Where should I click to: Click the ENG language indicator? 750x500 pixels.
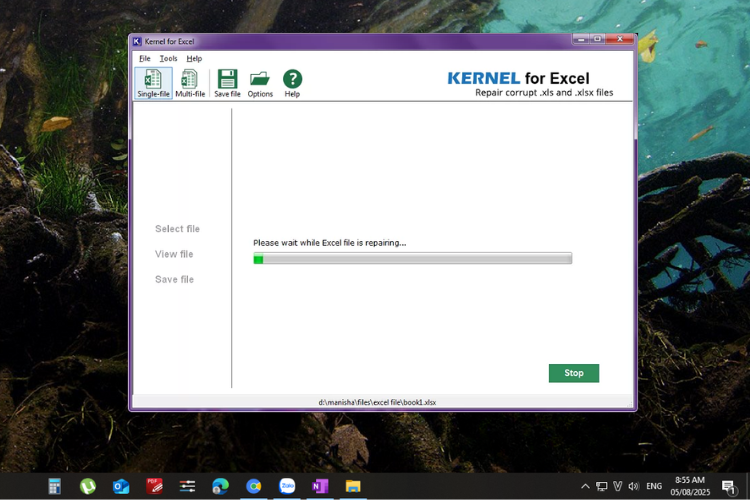tap(654, 487)
